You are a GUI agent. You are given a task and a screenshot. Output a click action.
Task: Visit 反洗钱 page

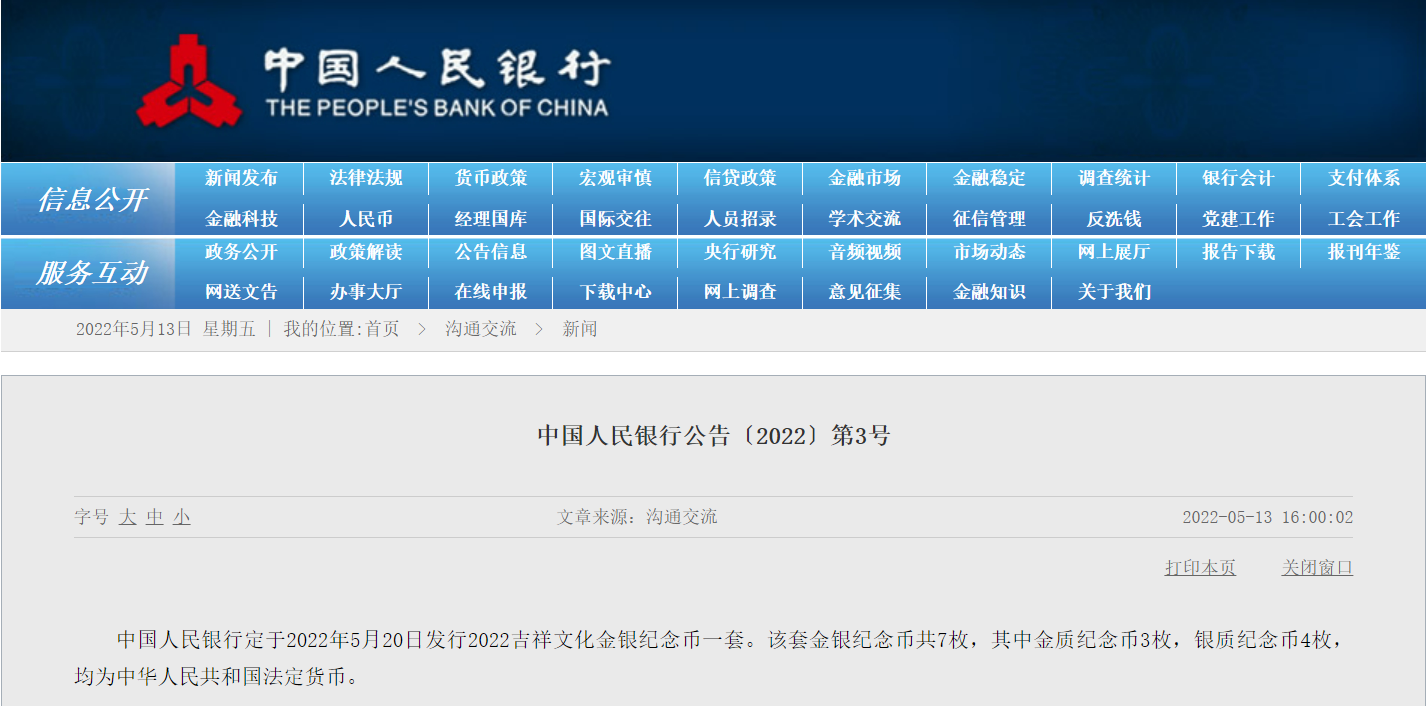(1114, 218)
